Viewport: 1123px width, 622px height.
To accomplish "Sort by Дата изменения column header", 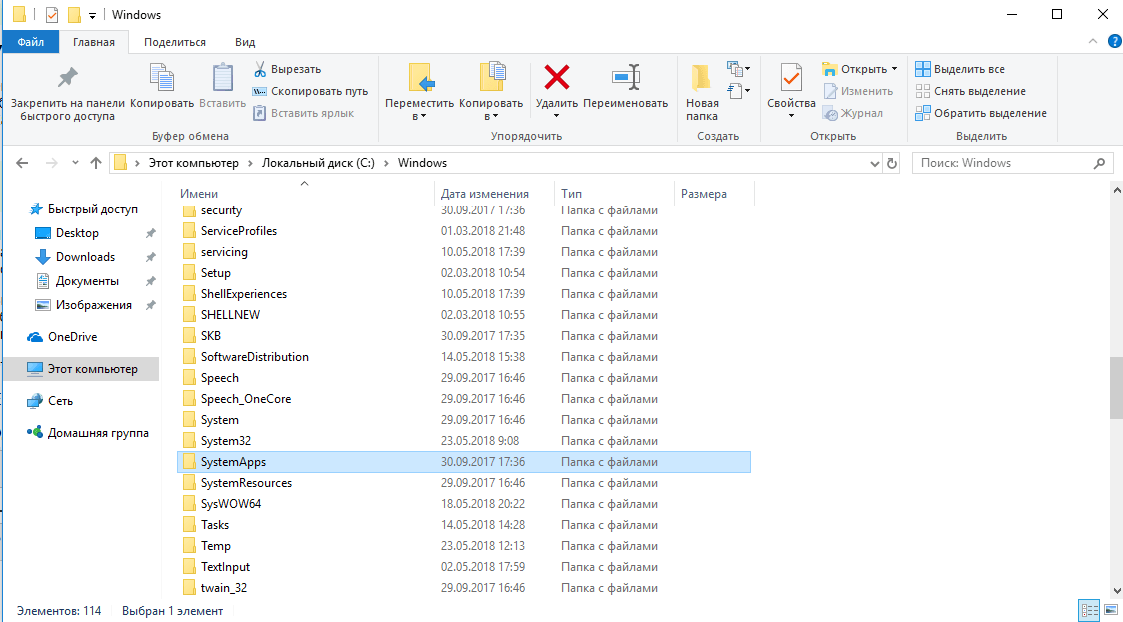I will 494,193.
